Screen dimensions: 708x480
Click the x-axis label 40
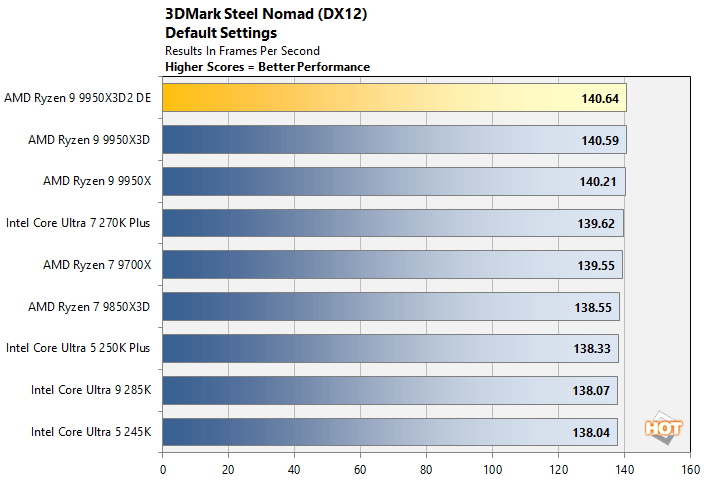pyautogui.click(x=294, y=470)
